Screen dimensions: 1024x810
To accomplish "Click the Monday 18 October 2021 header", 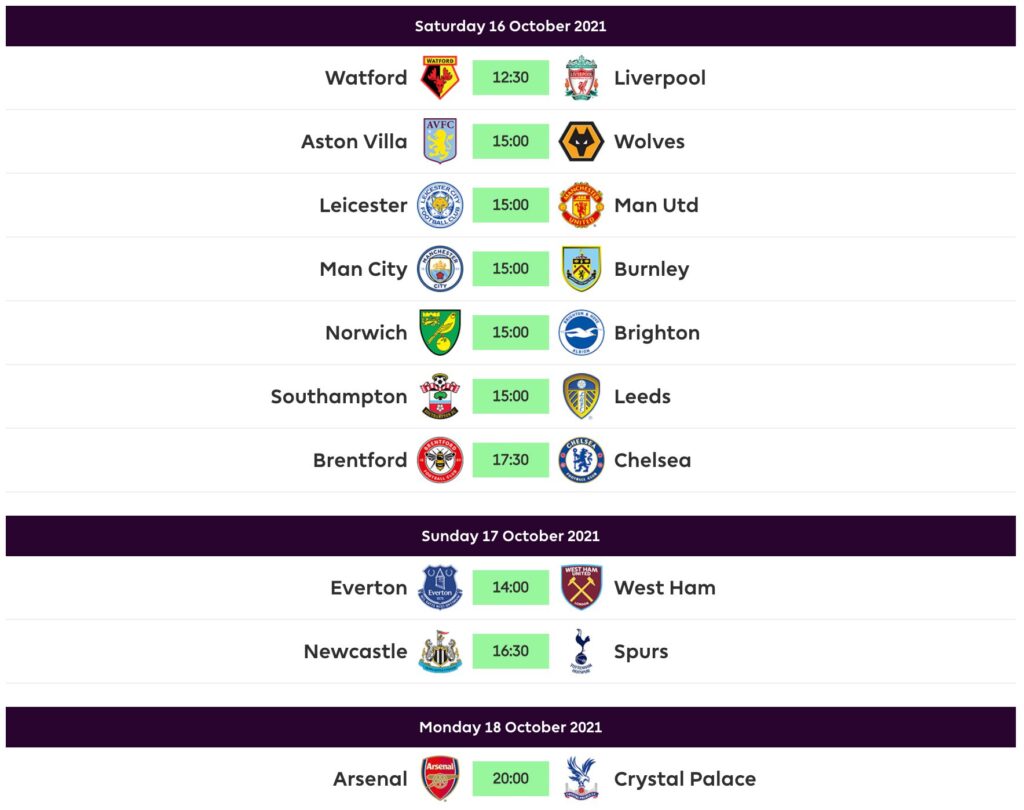I will (510, 727).
